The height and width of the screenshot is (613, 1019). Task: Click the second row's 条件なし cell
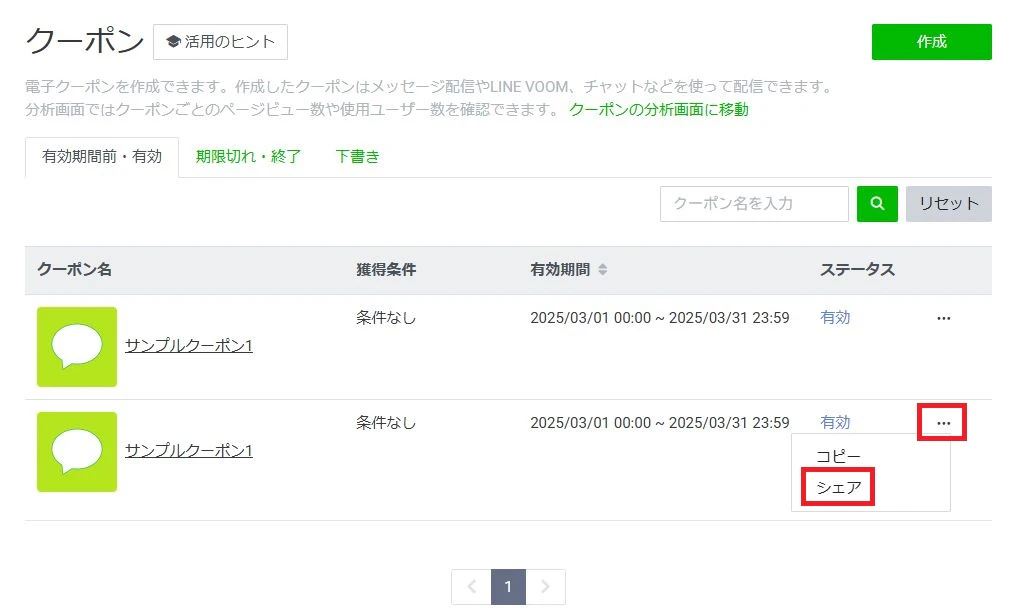pos(386,423)
